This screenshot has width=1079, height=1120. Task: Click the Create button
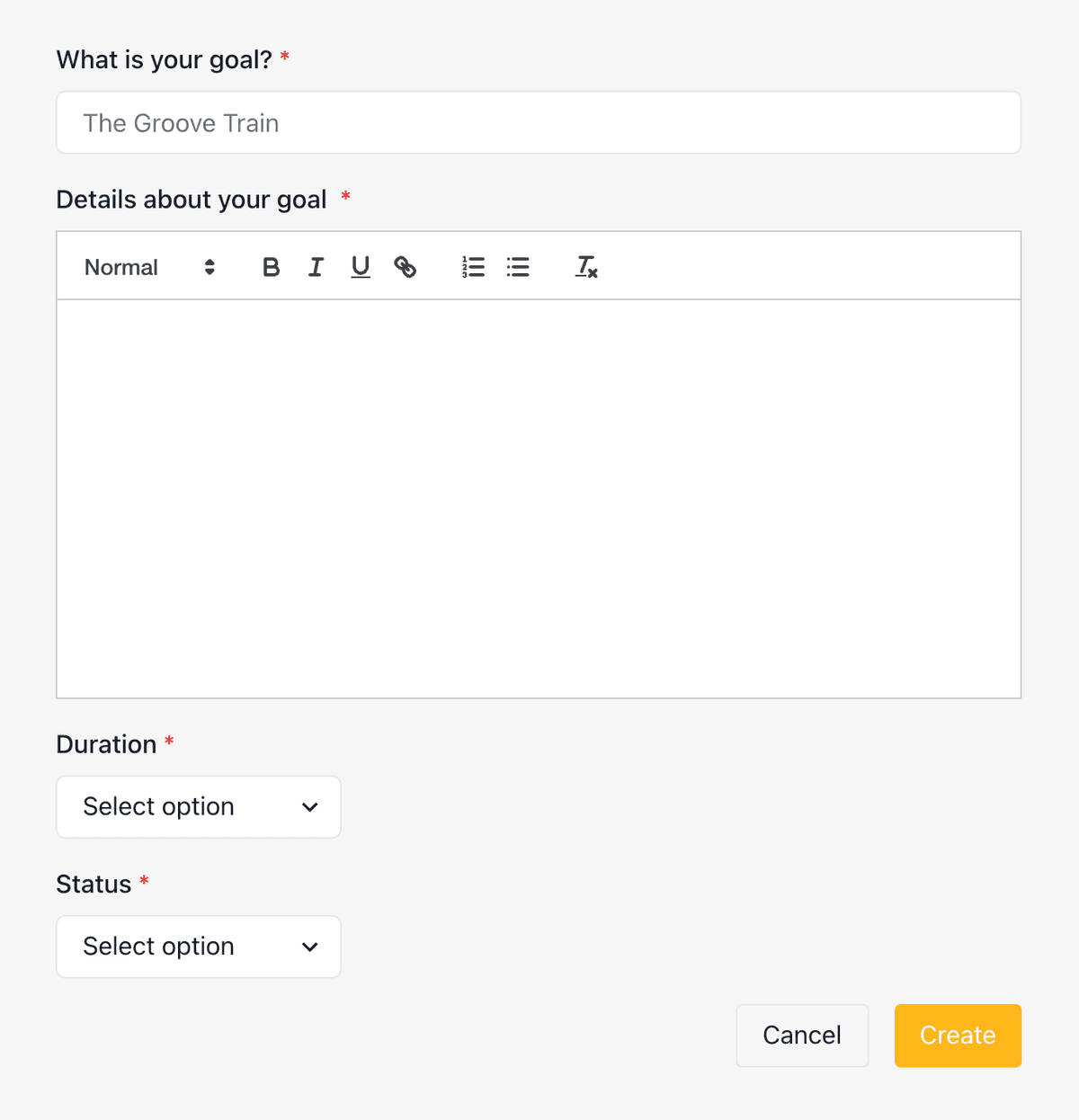coord(957,1036)
